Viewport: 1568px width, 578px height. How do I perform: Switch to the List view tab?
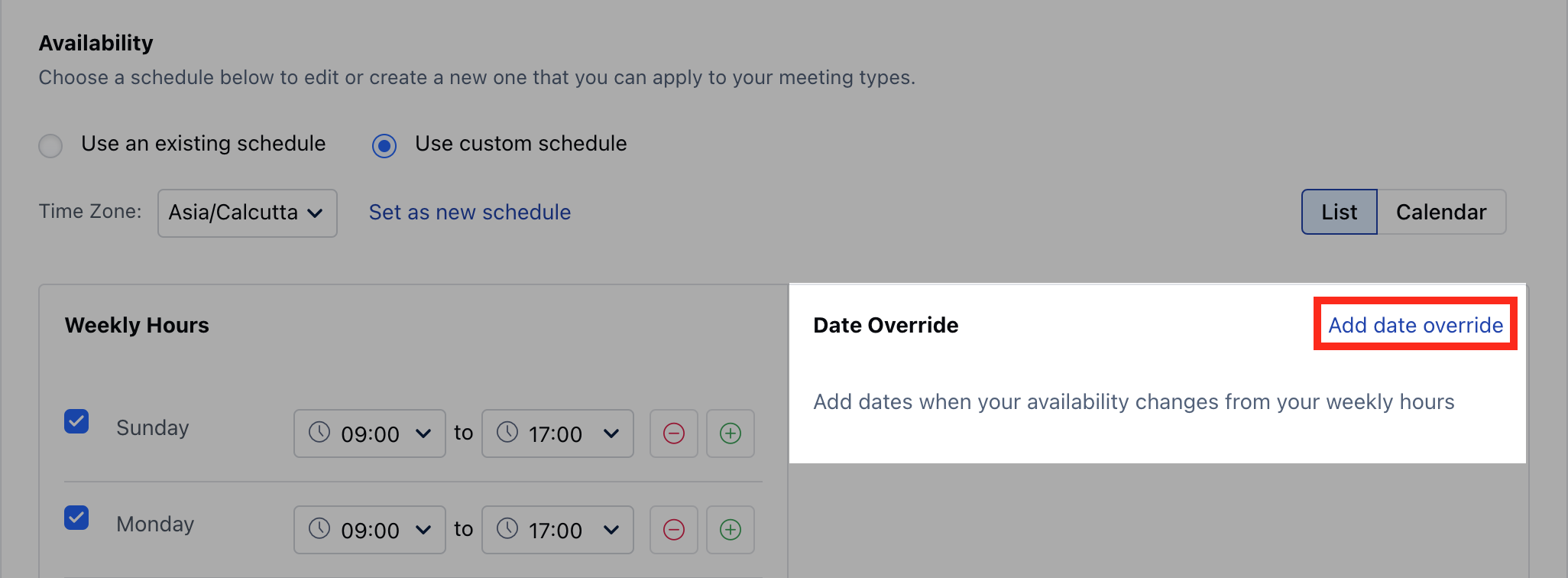point(1340,212)
